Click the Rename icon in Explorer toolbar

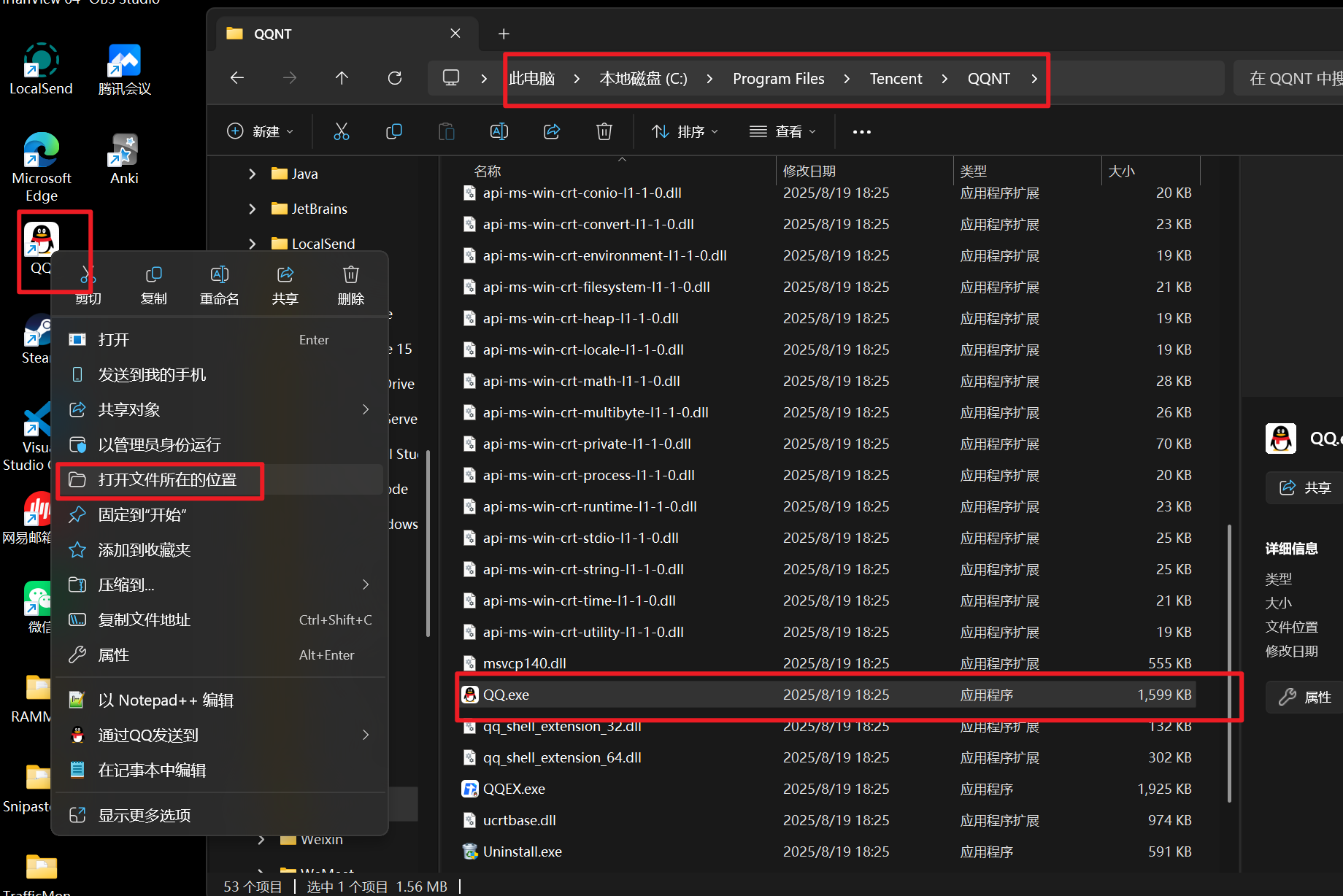coord(499,131)
